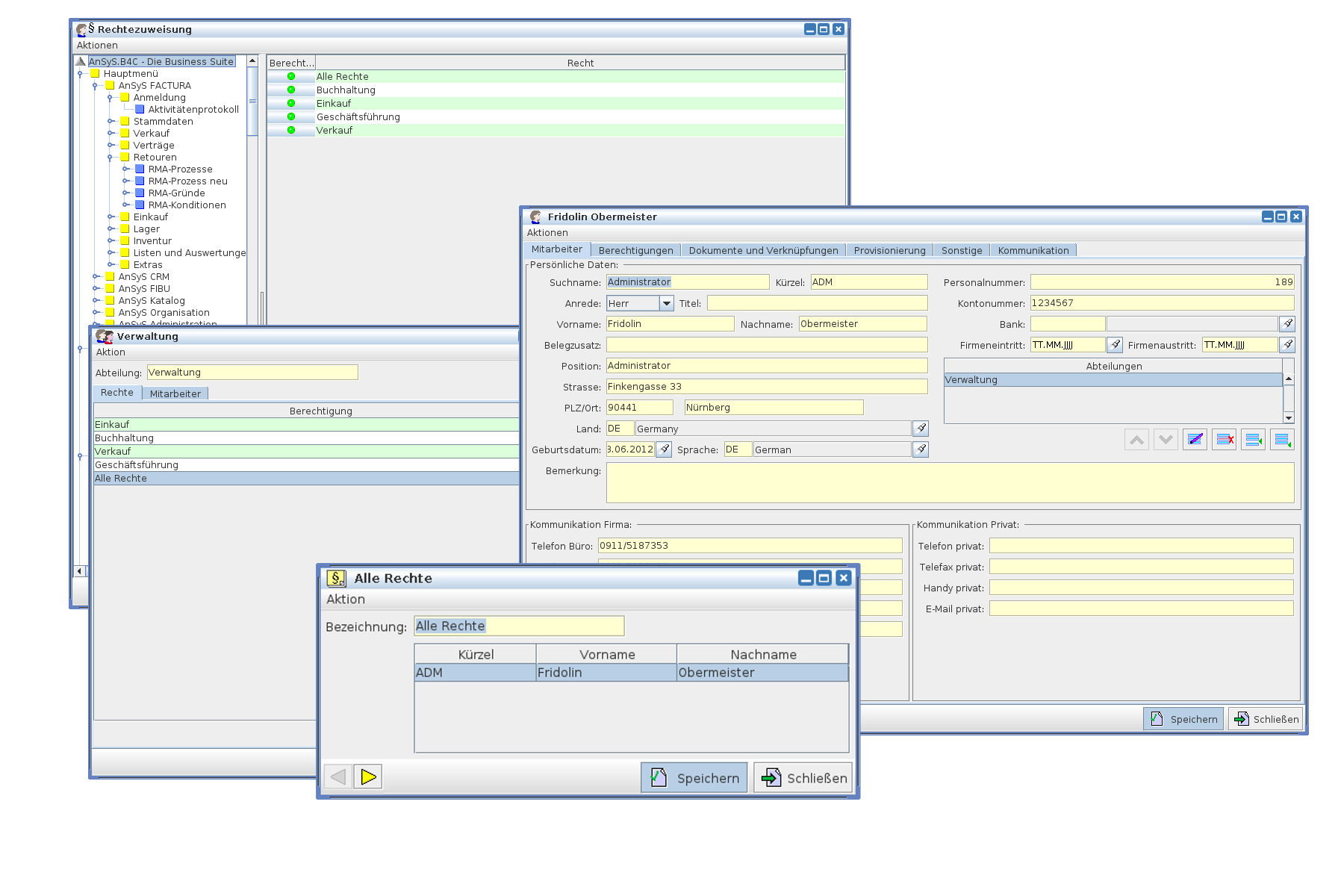Click the Abteilungen list scroll-down arrow
Screen dimensions: 1344x896
1288,418
